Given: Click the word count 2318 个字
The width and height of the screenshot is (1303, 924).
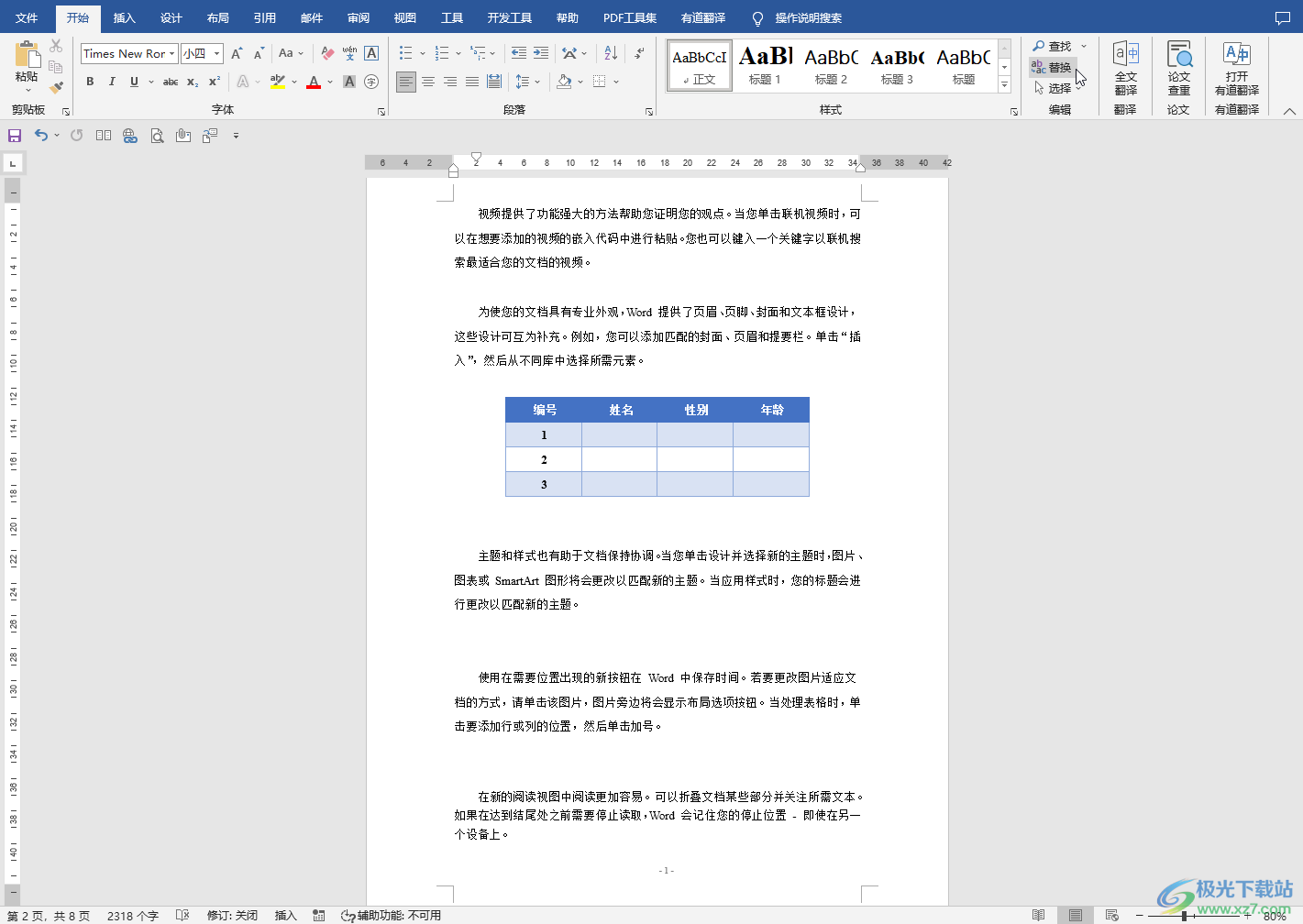Looking at the screenshot, I should click(133, 915).
